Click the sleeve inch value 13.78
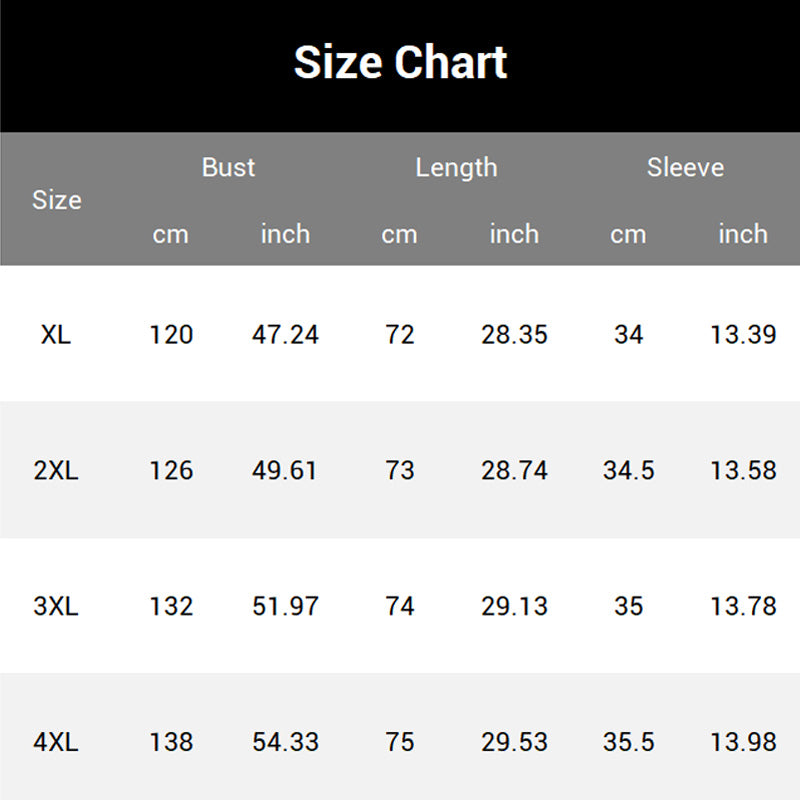The image size is (800, 800). point(743,606)
